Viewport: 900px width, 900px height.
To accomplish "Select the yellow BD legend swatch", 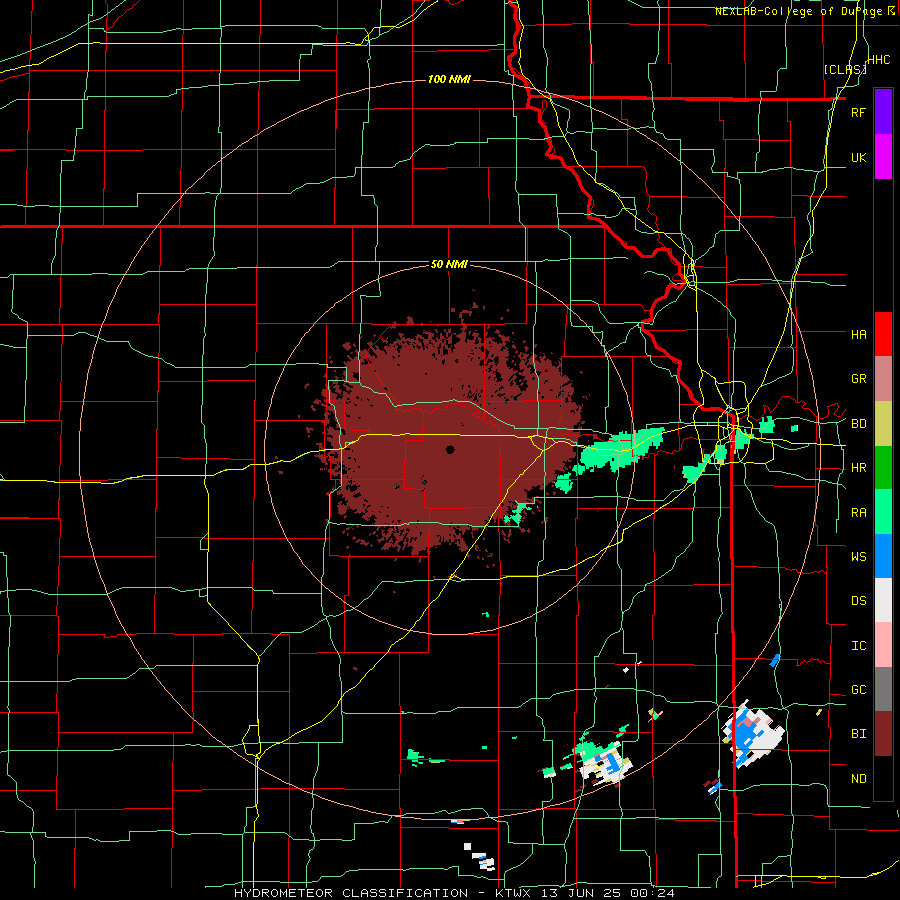I will point(883,423).
